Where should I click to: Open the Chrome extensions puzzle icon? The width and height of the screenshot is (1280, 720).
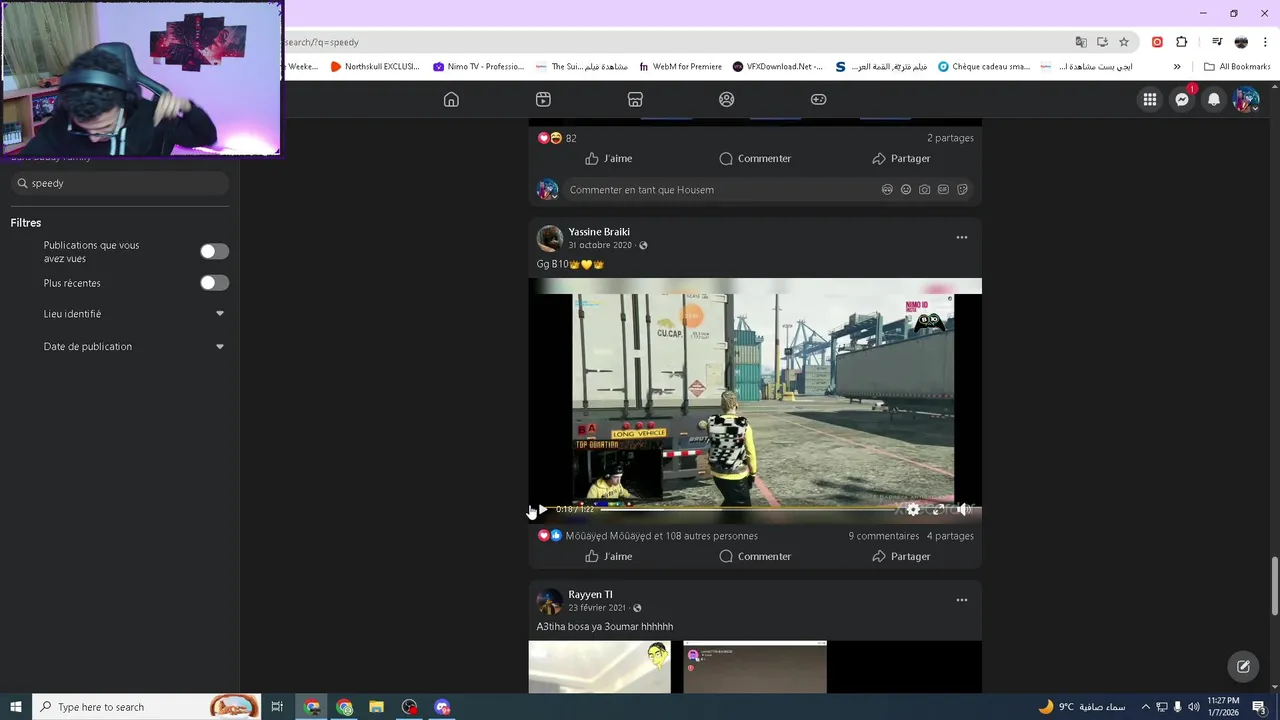pos(1182,42)
